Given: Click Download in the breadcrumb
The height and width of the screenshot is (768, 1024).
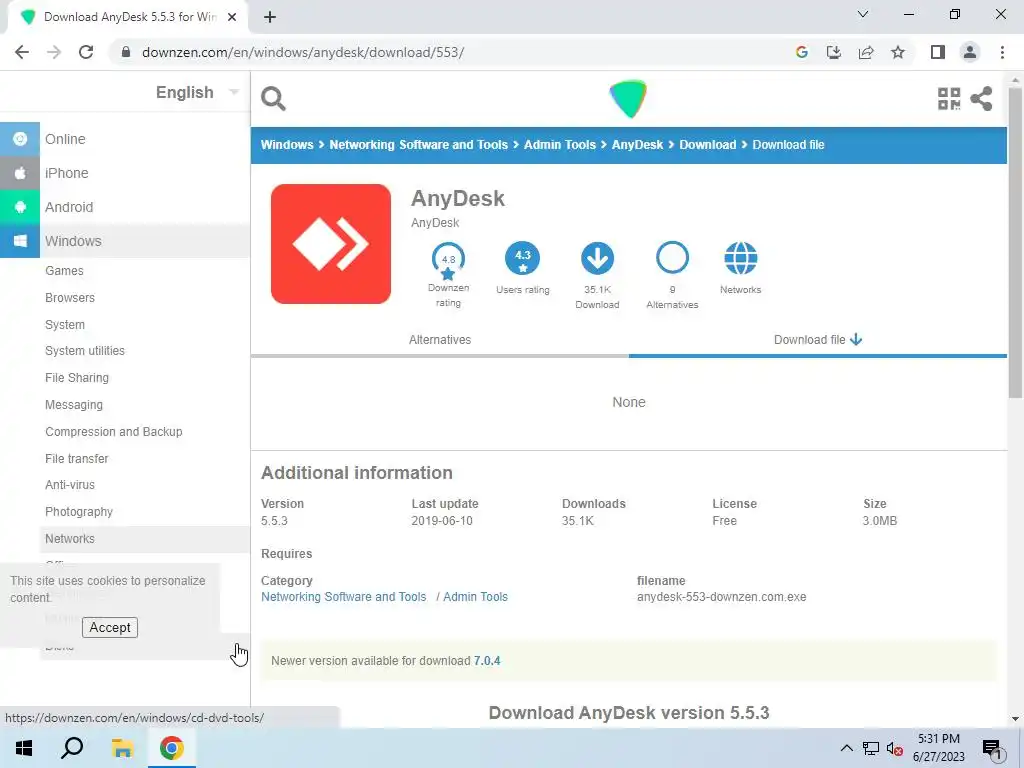Looking at the screenshot, I should (x=707, y=145).
